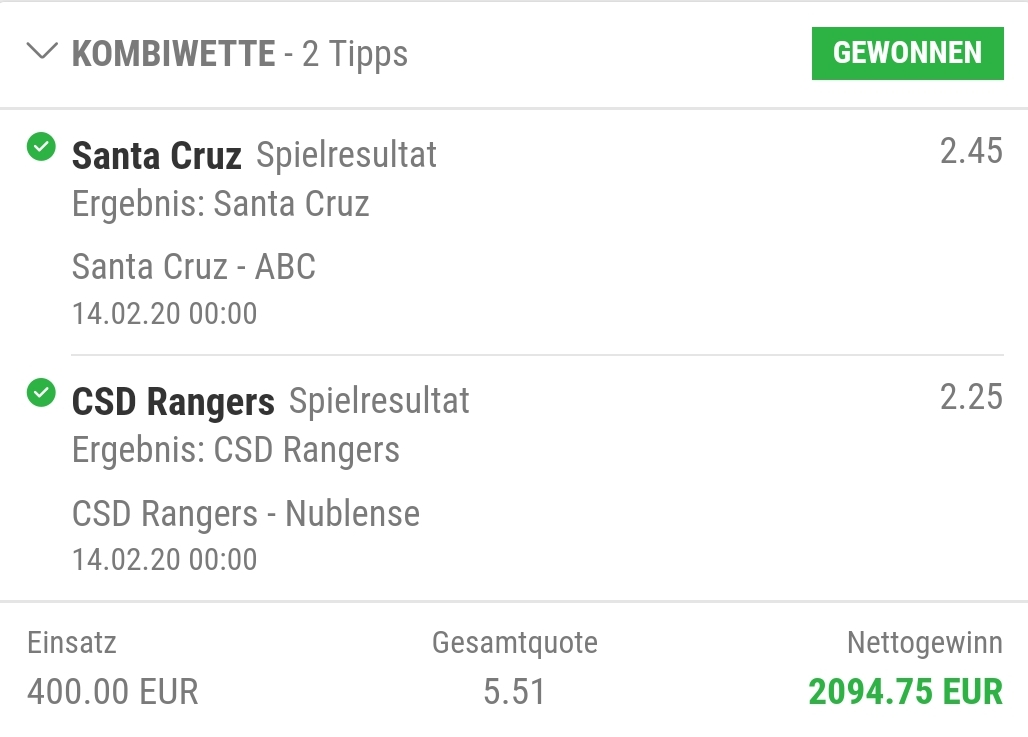Click the green checkmark beside Santa Cruz
Screen dimensions: 1028x737
pyautogui.click(x=41, y=149)
